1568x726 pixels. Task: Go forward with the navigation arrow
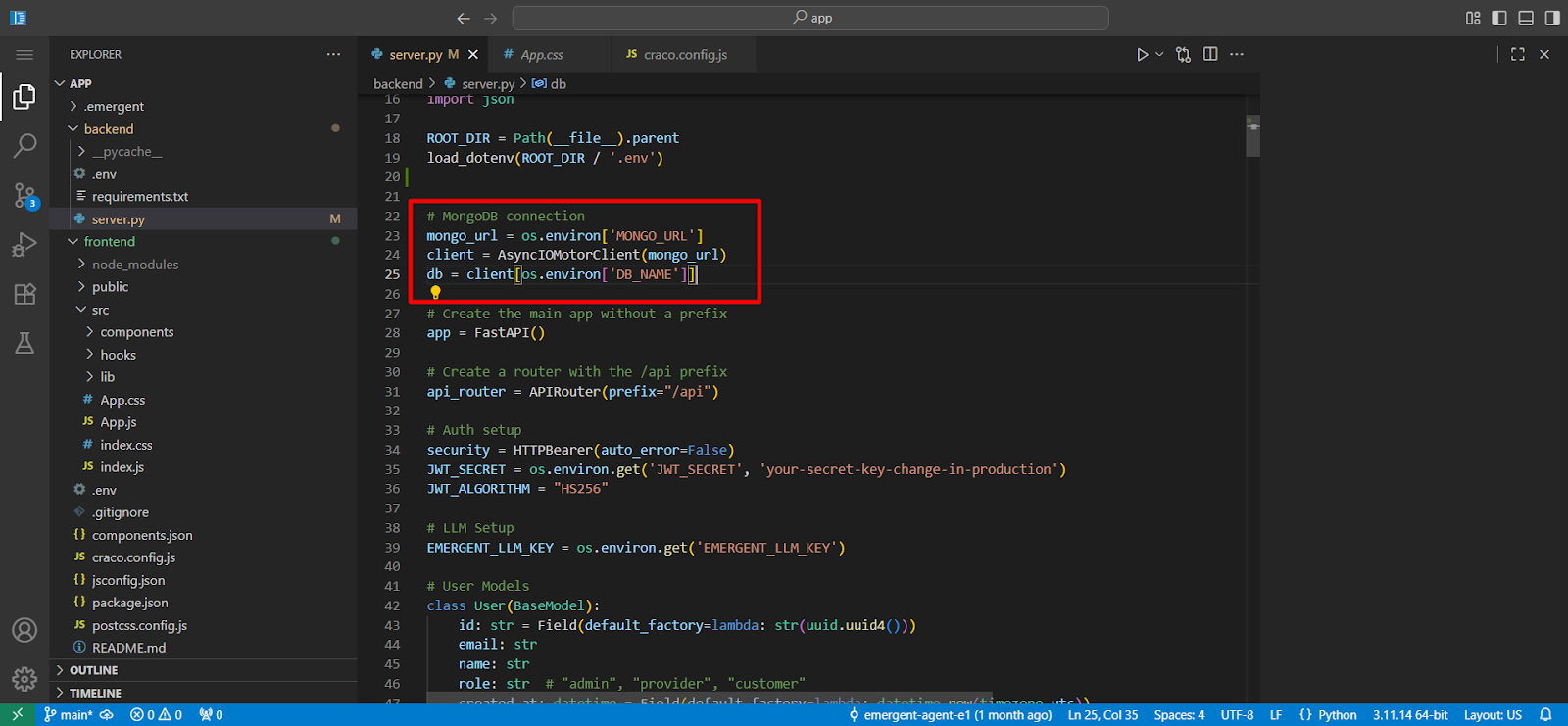click(490, 18)
